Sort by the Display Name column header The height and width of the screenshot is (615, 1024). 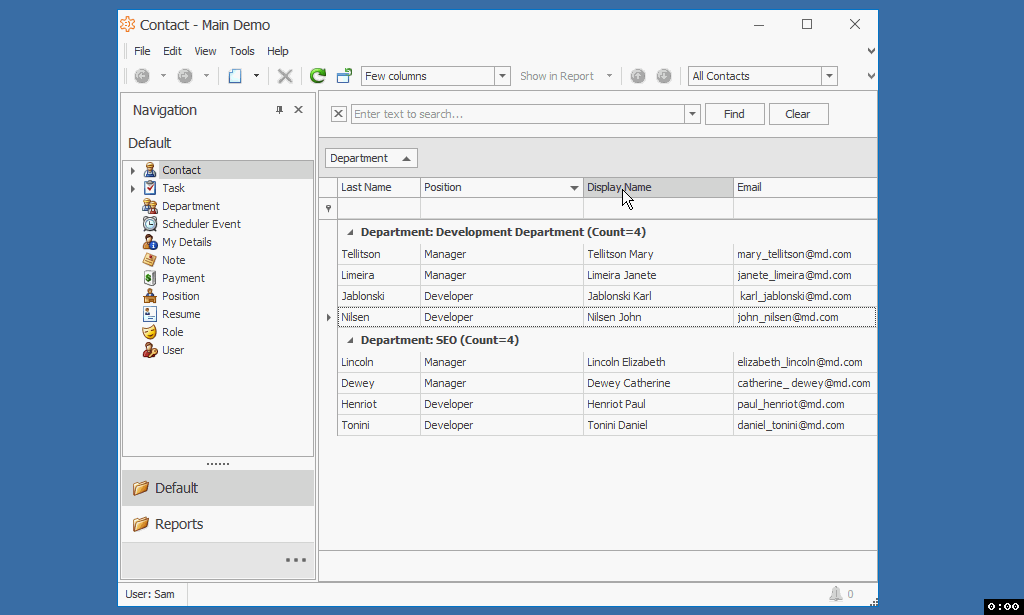point(658,187)
